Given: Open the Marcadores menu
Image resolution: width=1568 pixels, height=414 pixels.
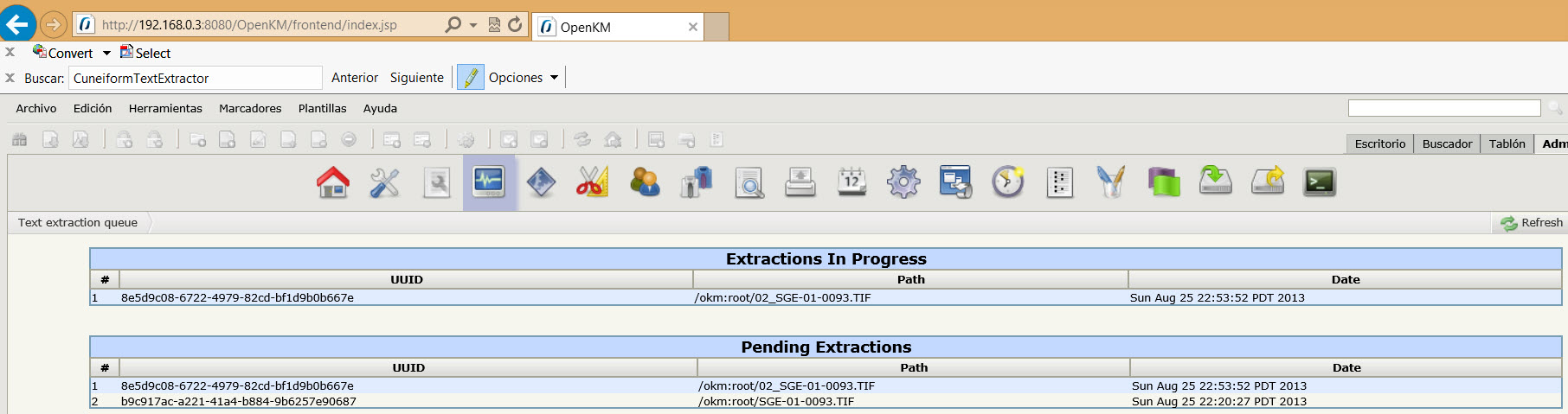Looking at the screenshot, I should tap(250, 108).
